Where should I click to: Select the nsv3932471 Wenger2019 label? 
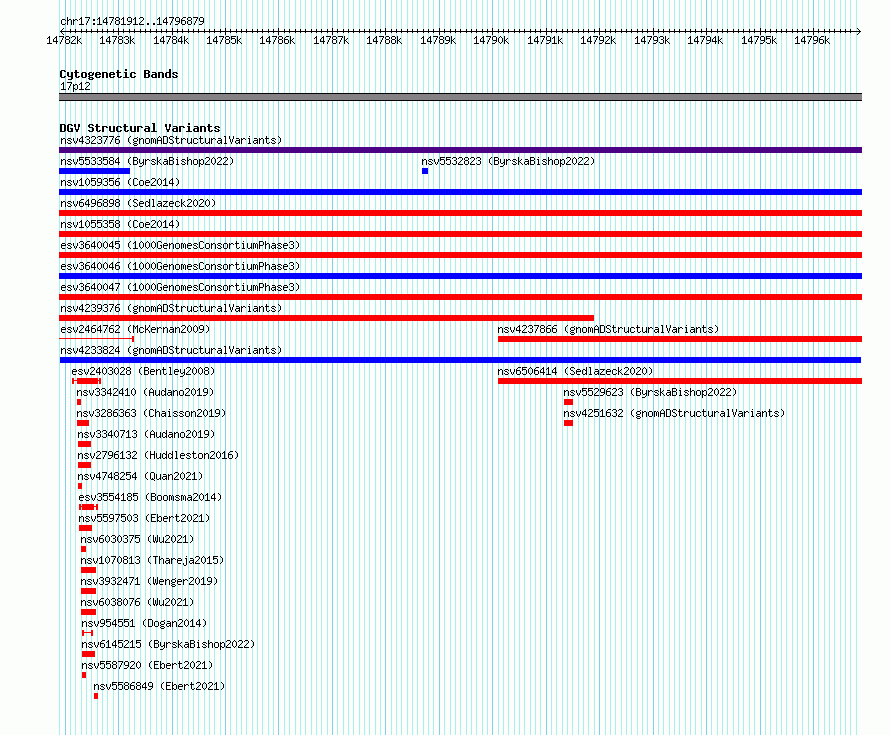pyautogui.click(x=149, y=581)
